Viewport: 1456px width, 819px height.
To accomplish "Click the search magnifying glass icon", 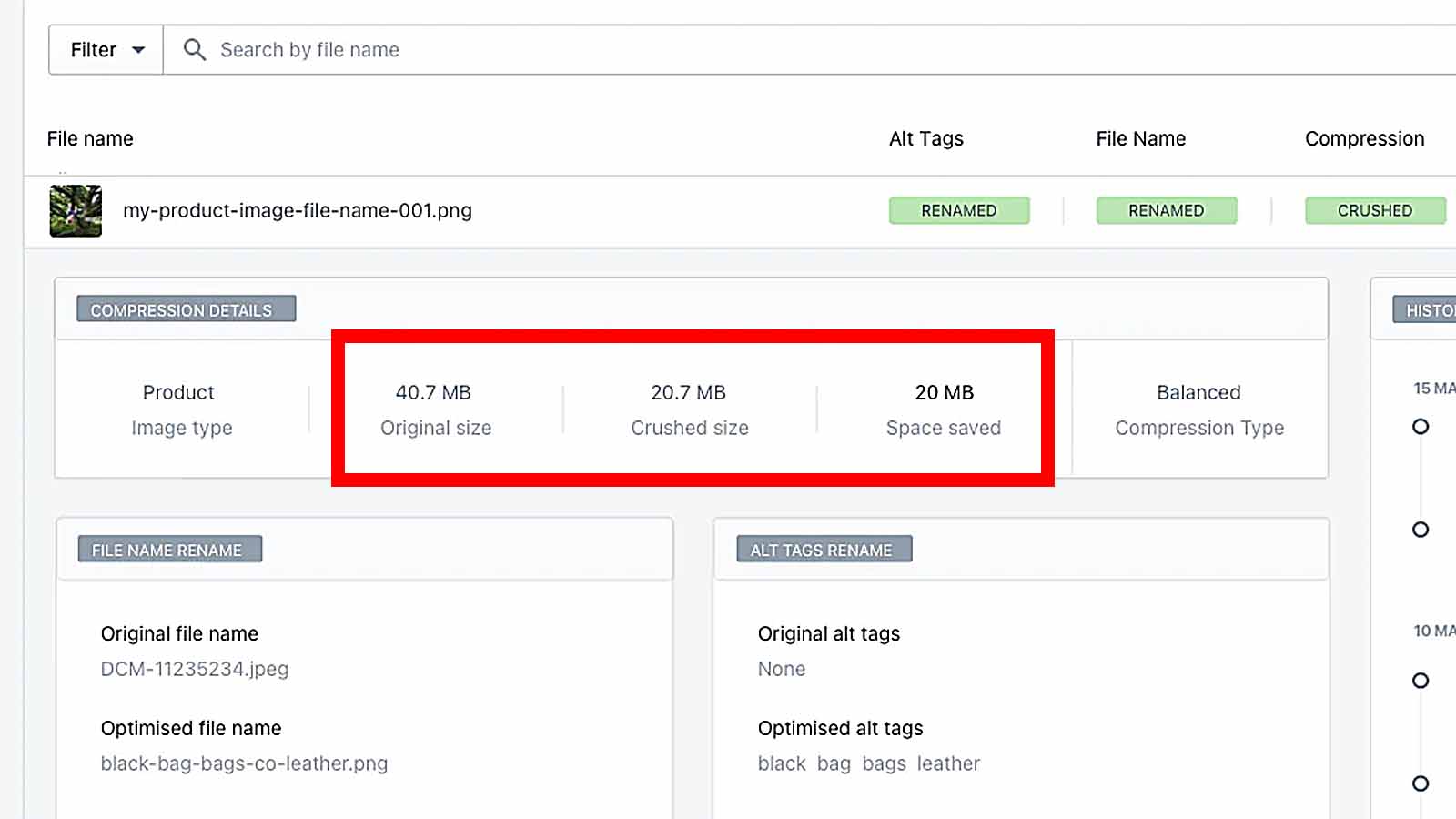I will 195,49.
